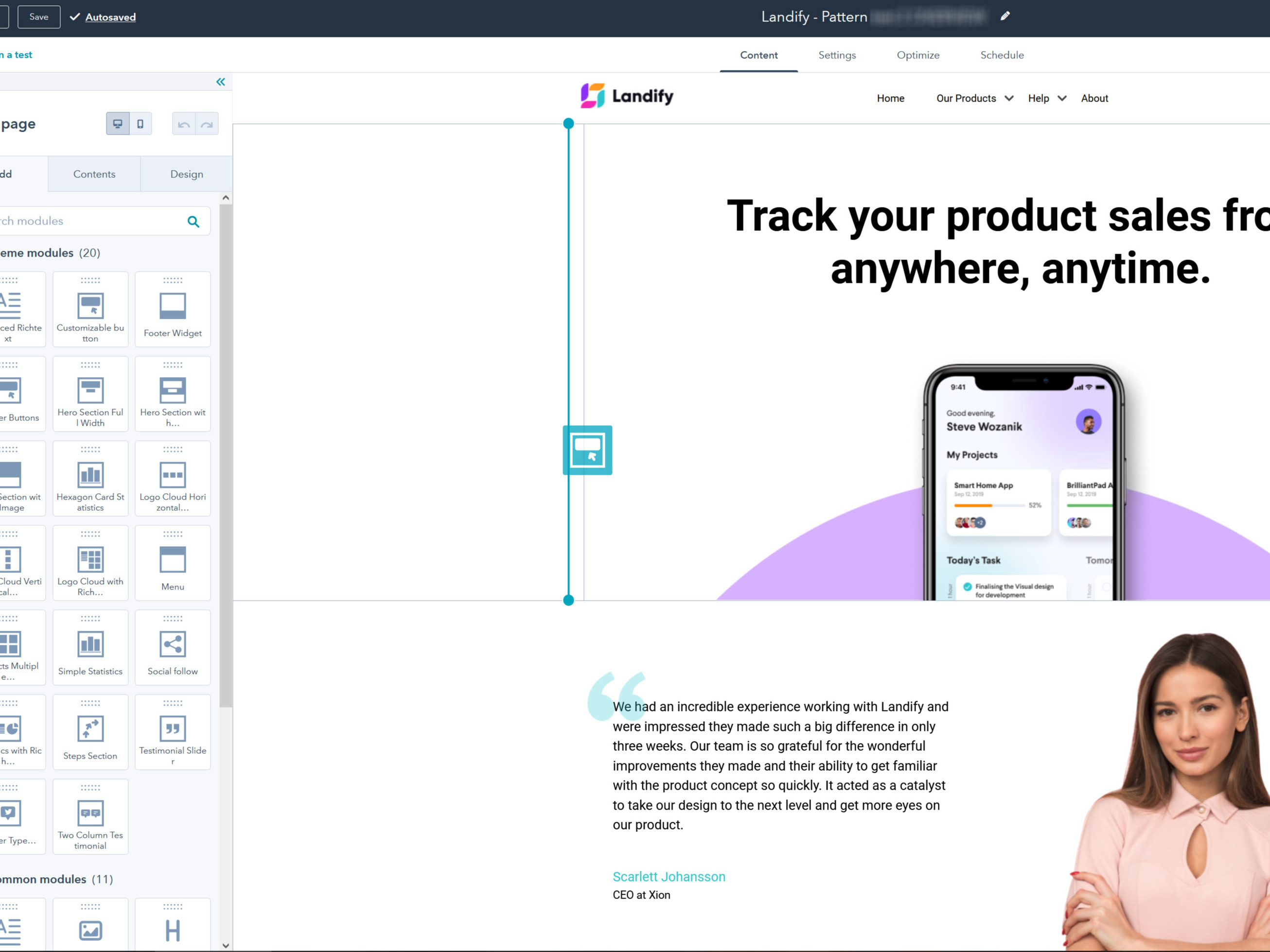The height and width of the screenshot is (952, 1270).
Task: Select the Logo Cloud with Rich… module
Action: pyautogui.click(x=90, y=563)
